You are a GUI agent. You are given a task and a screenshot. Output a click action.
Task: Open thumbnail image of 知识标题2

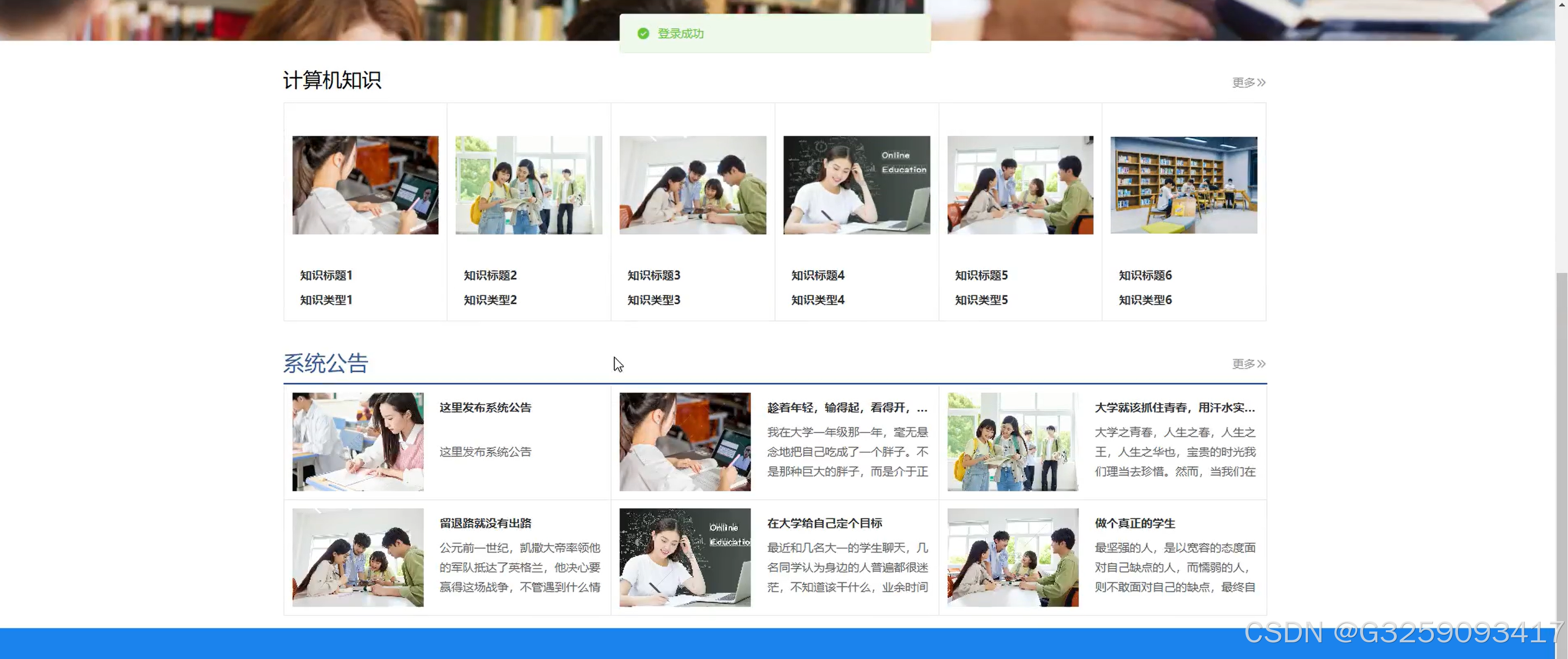(528, 185)
